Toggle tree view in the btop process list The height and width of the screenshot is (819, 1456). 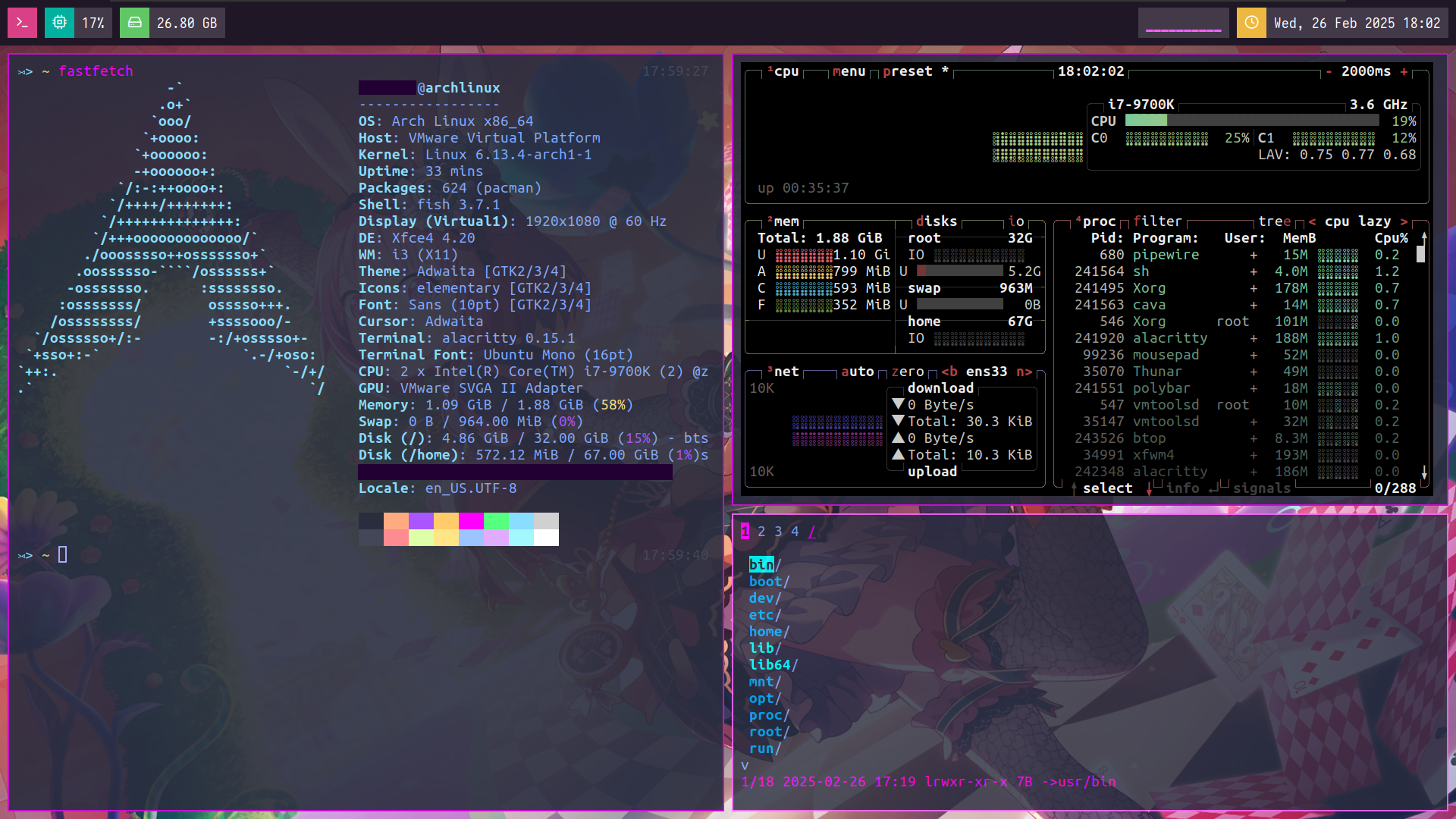click(x=1274, y=221)
